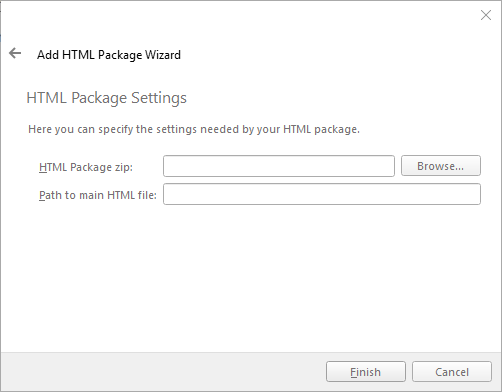Image resolution: width=502 pixels, height=392 pixels.
Task: Focus the Path to main HTML file field
Action: point(322,194)
